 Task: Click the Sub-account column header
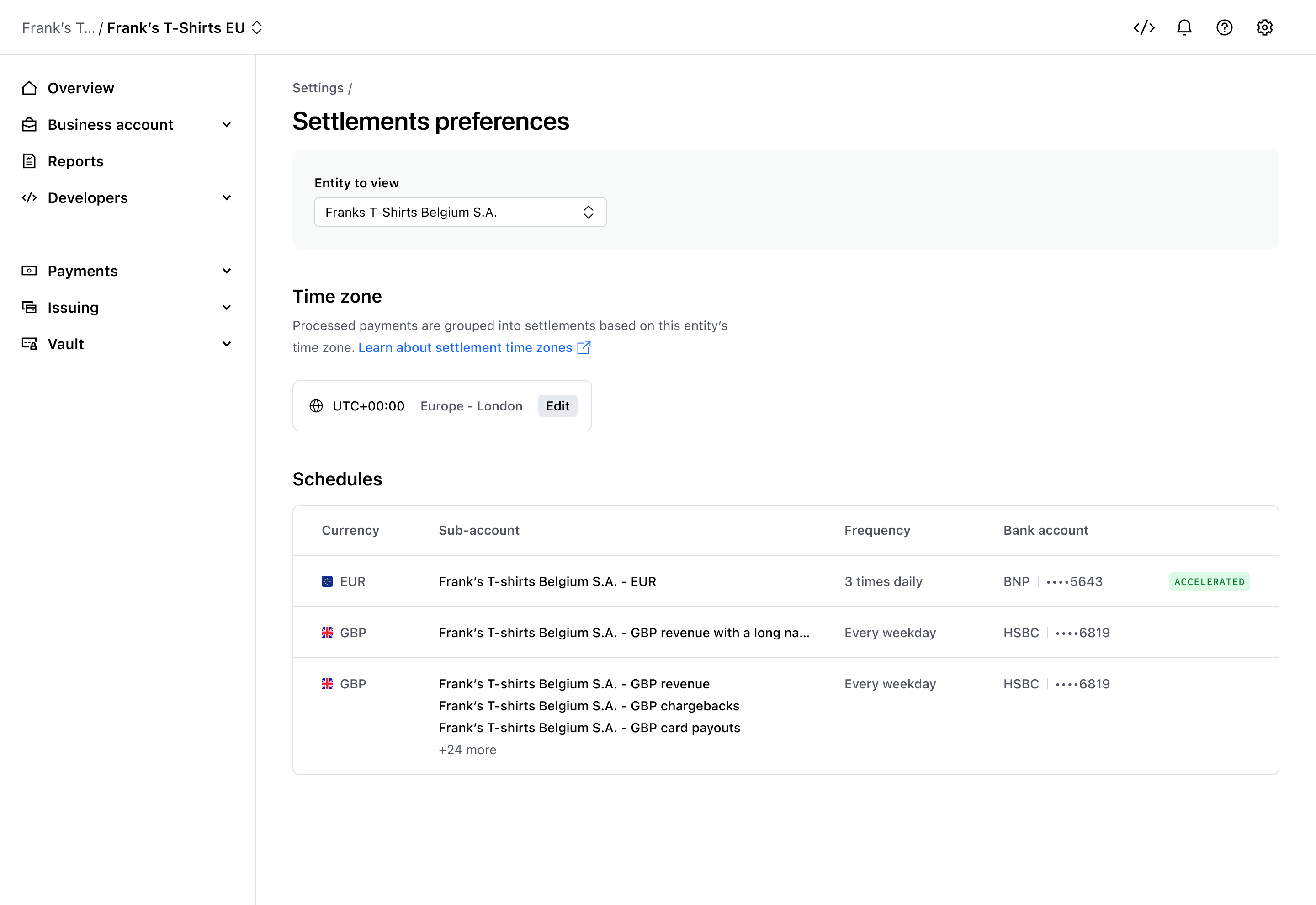479,530
